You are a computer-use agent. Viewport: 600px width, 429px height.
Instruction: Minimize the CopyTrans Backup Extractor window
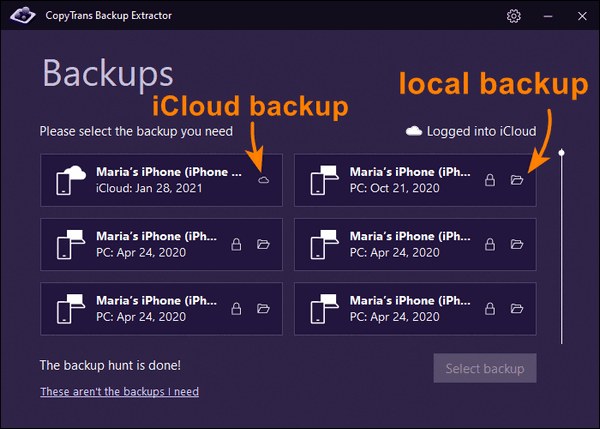(548, 16)
